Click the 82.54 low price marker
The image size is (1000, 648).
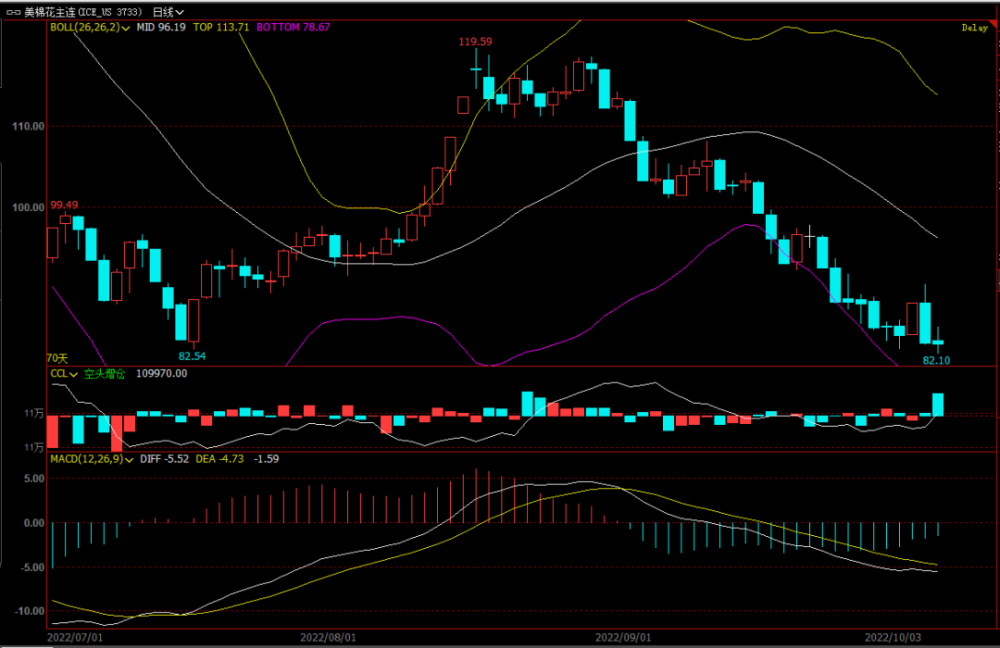click(192, 356)
